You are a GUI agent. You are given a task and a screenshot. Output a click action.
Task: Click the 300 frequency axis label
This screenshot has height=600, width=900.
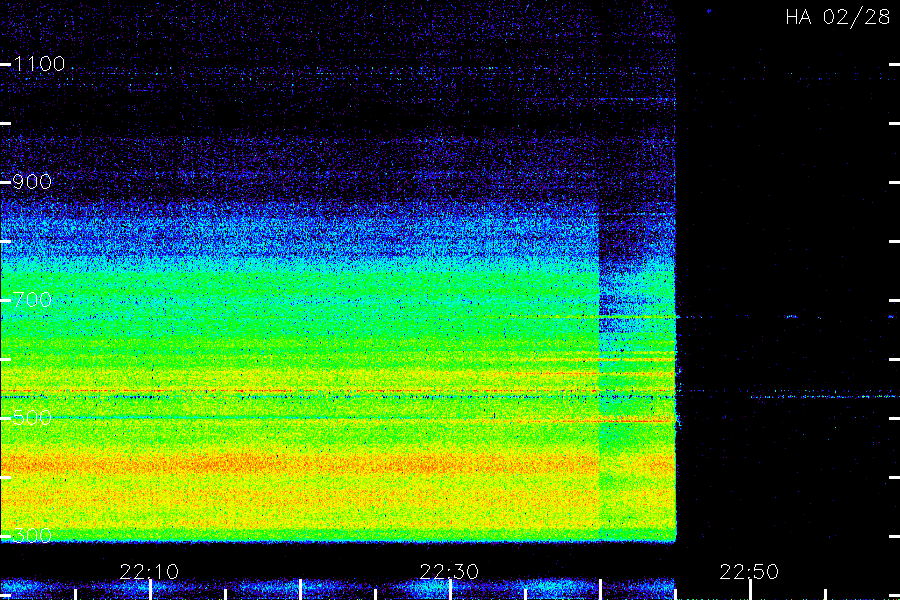(32, 536)
